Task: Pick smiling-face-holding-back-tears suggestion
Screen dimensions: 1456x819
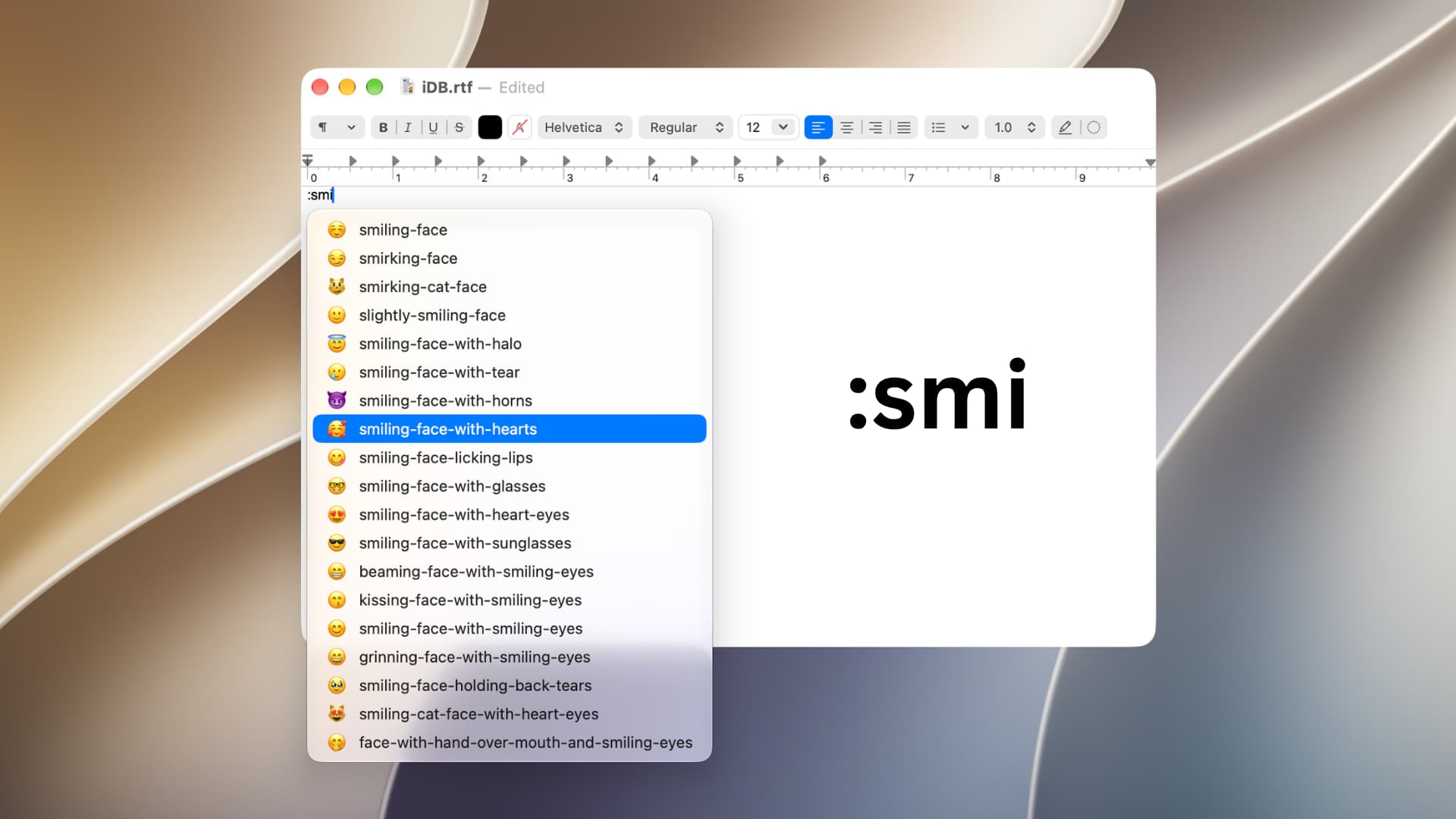Action: (x=510, y=686)
